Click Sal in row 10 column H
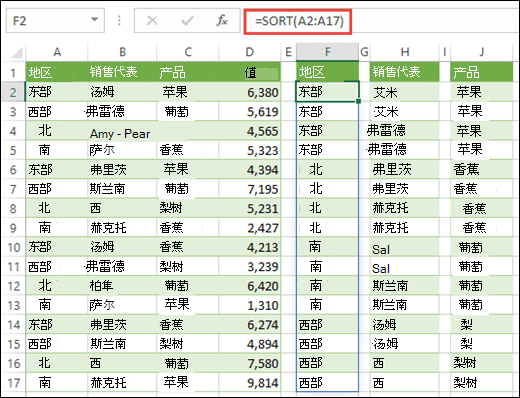The width and height of the screenshot is (520, 398). [381, 249]
